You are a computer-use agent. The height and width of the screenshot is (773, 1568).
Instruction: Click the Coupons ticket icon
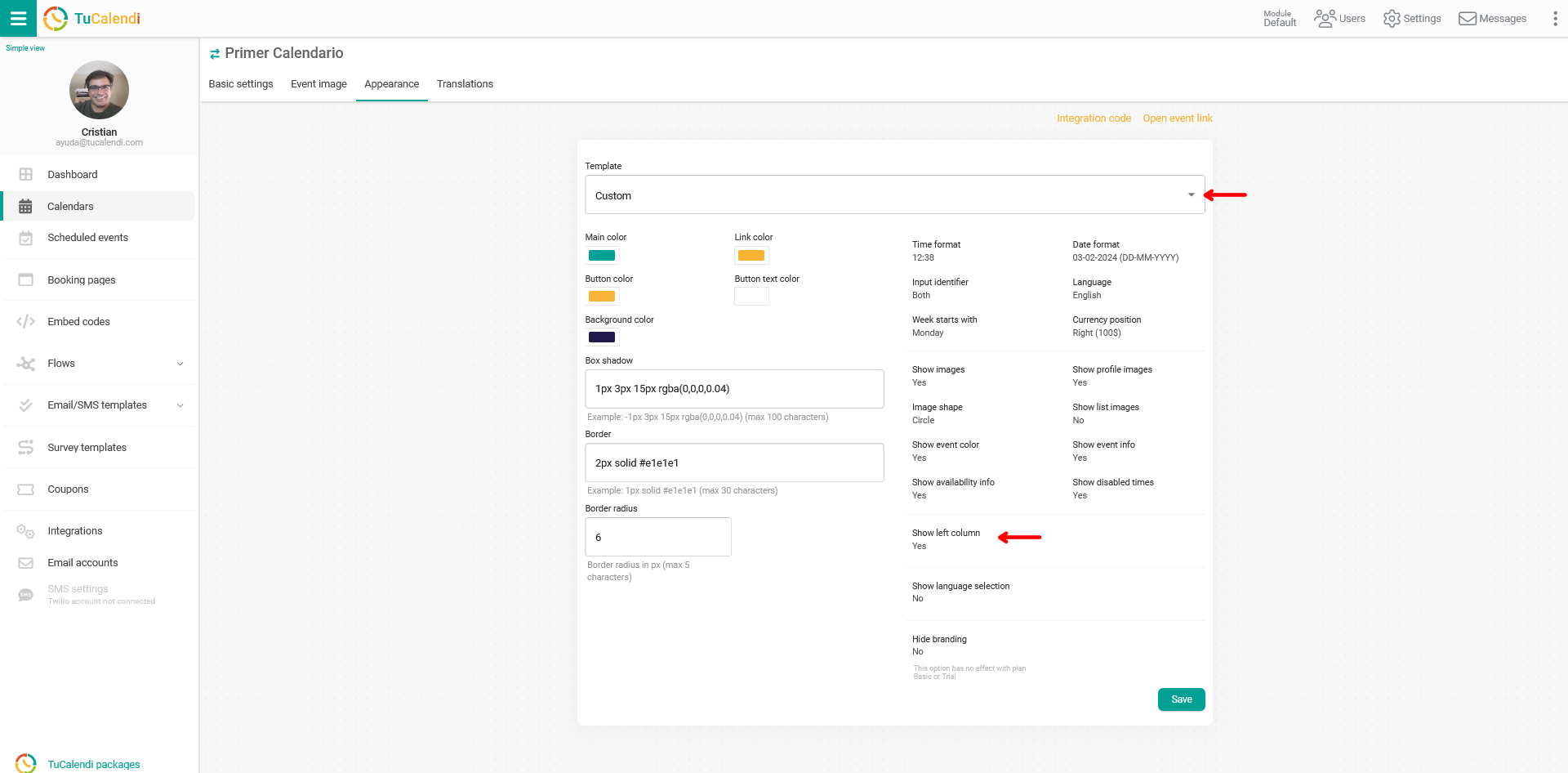[26, 489]
